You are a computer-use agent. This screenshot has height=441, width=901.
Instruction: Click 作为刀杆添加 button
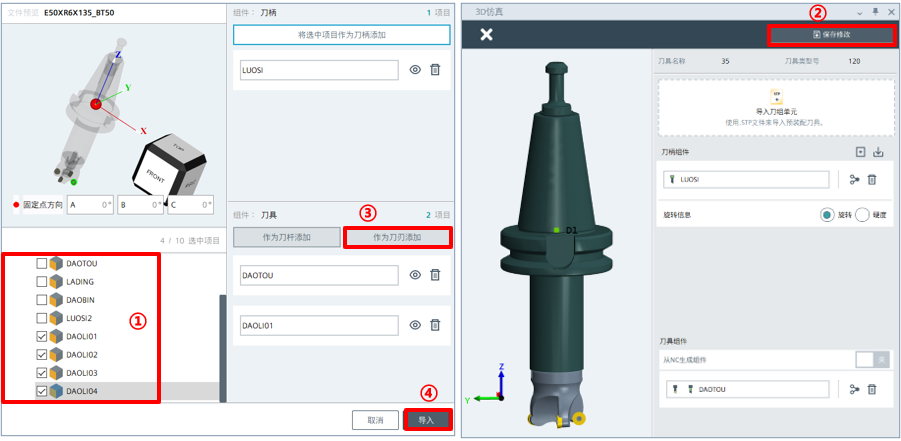click(x=286, y=237)
